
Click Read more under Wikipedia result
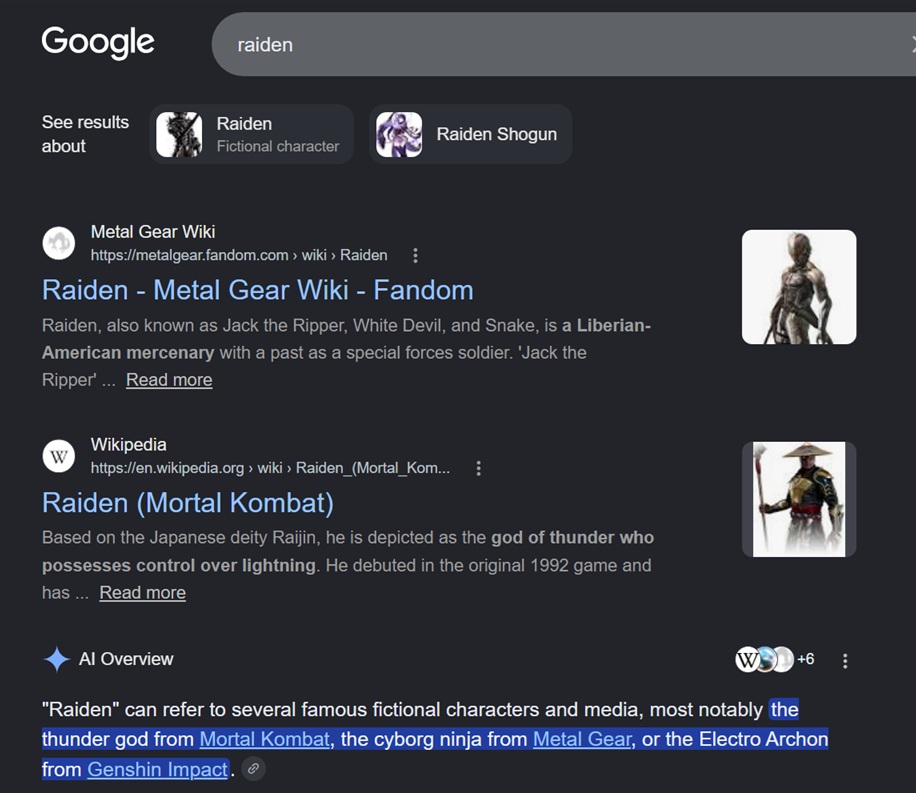point(143,593)
